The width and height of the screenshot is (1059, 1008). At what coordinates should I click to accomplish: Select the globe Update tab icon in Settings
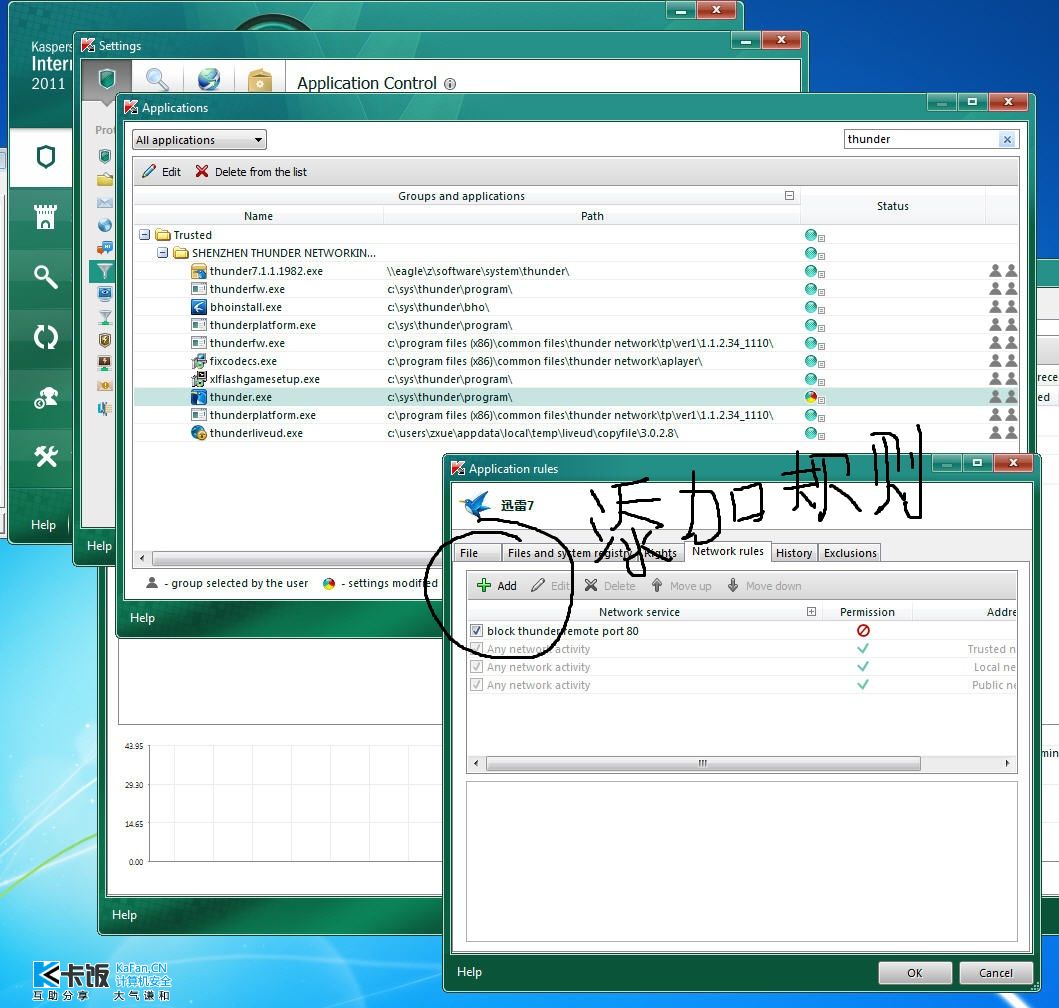(209, 80)
